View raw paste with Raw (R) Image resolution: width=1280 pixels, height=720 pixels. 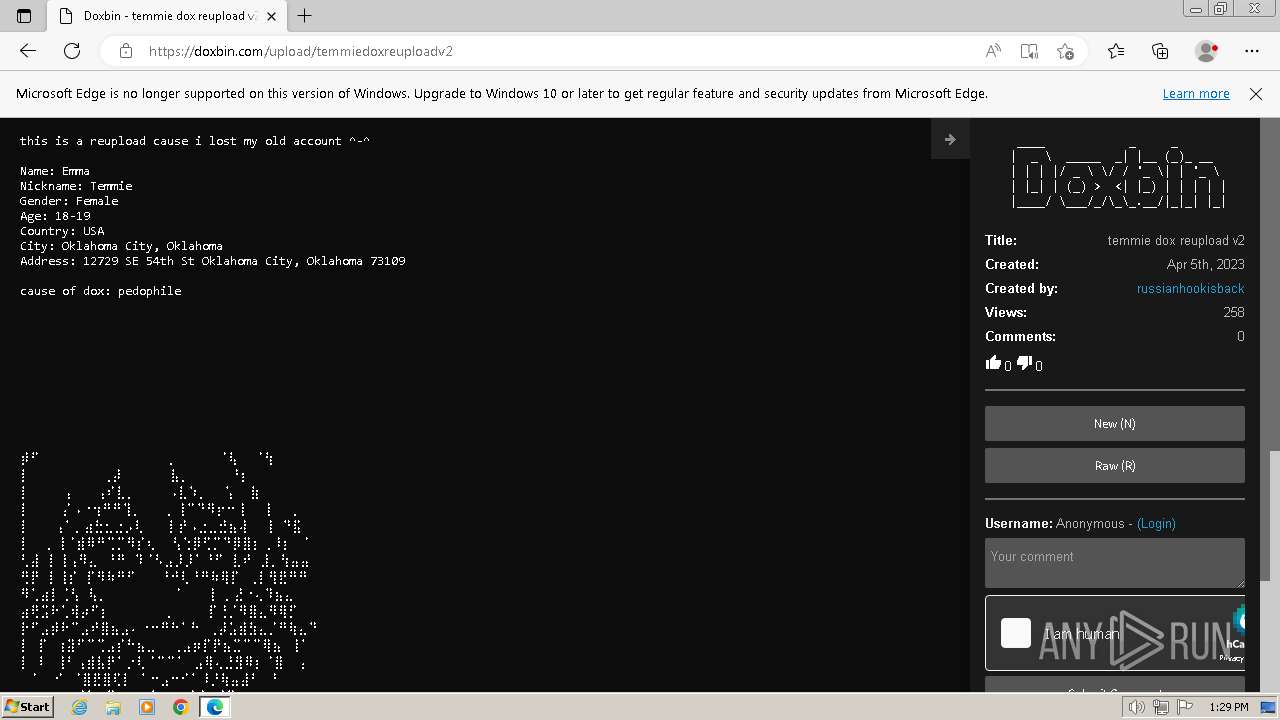tap(1115, 466)
